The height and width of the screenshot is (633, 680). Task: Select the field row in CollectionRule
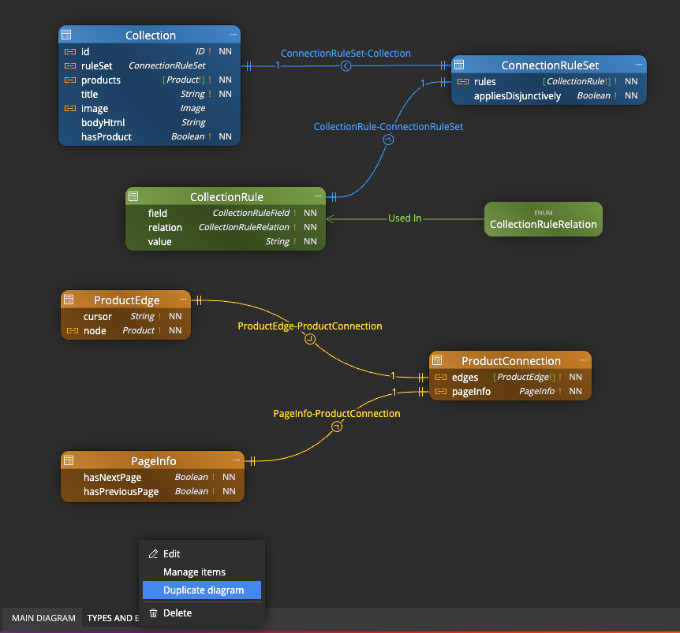coord(226,213)
